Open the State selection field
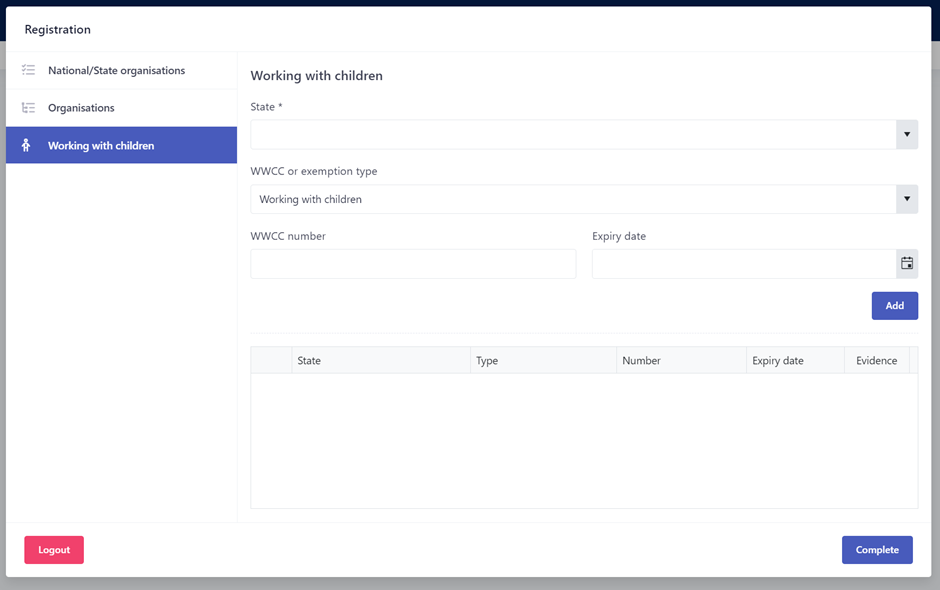 573,134
